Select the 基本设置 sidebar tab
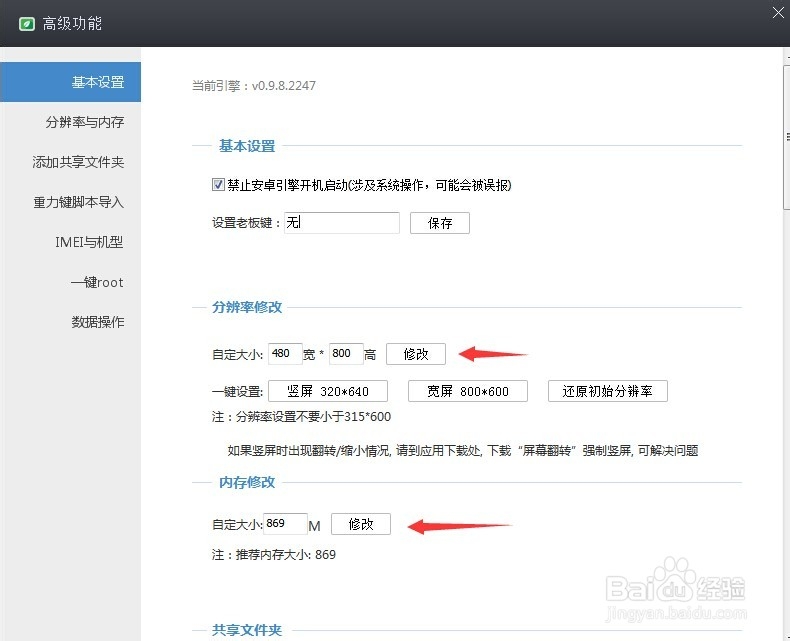Viewport: 790px width, 641px height. pos(71,82)
